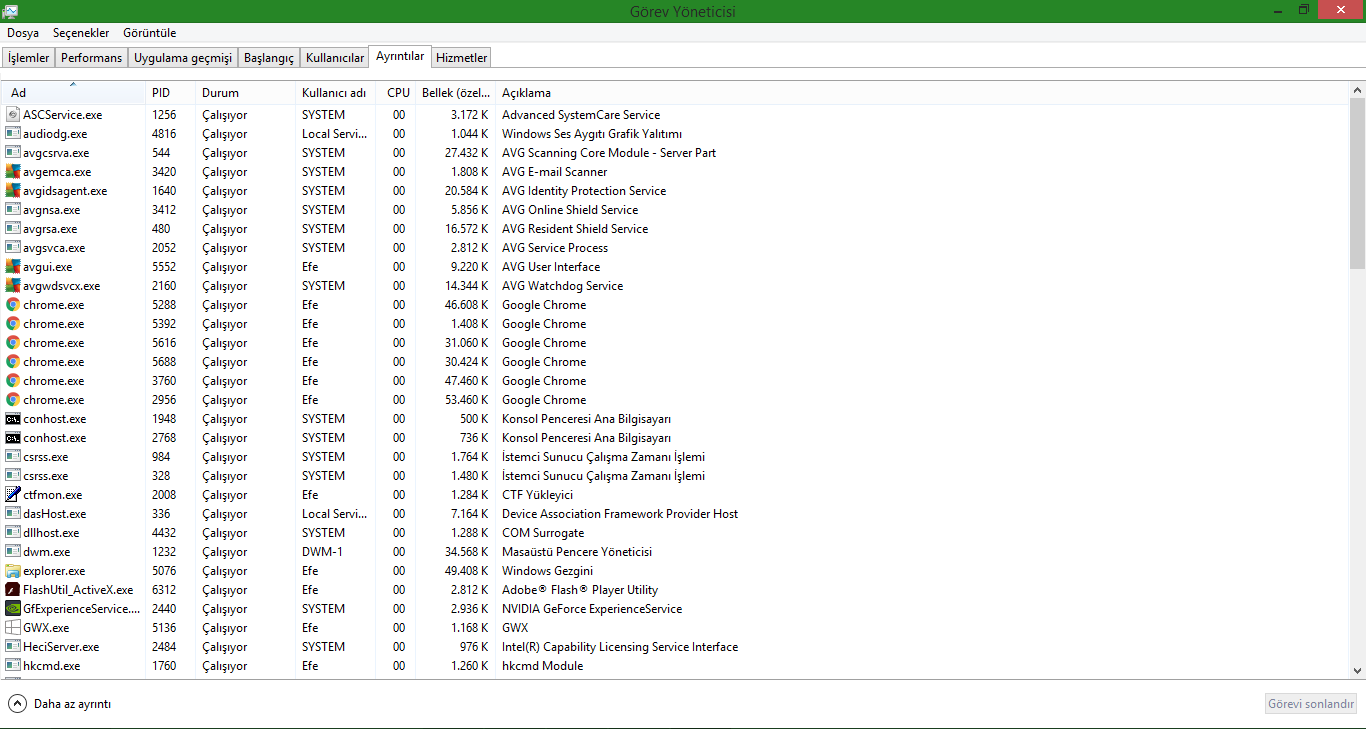
Task: Click the vertical scrollbar thumb
Action: (x=1357, y=184)
